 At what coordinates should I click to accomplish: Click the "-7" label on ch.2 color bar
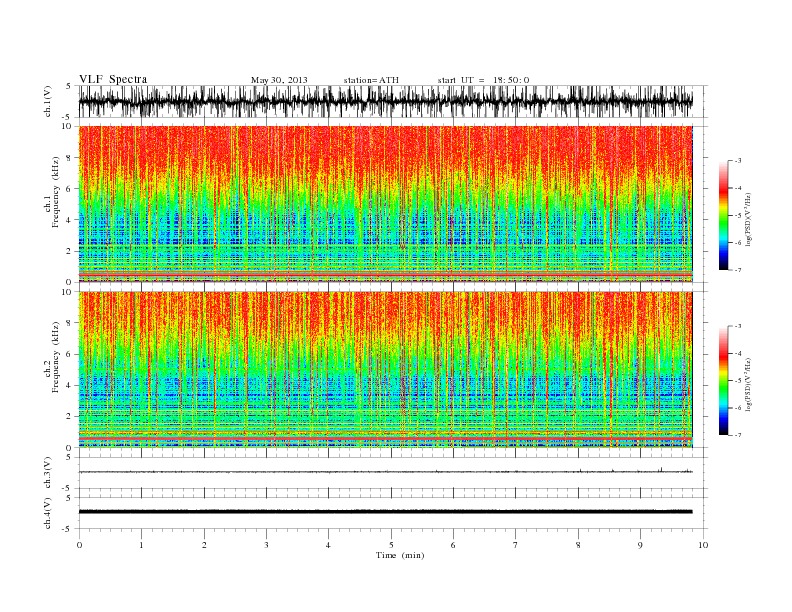738,435
